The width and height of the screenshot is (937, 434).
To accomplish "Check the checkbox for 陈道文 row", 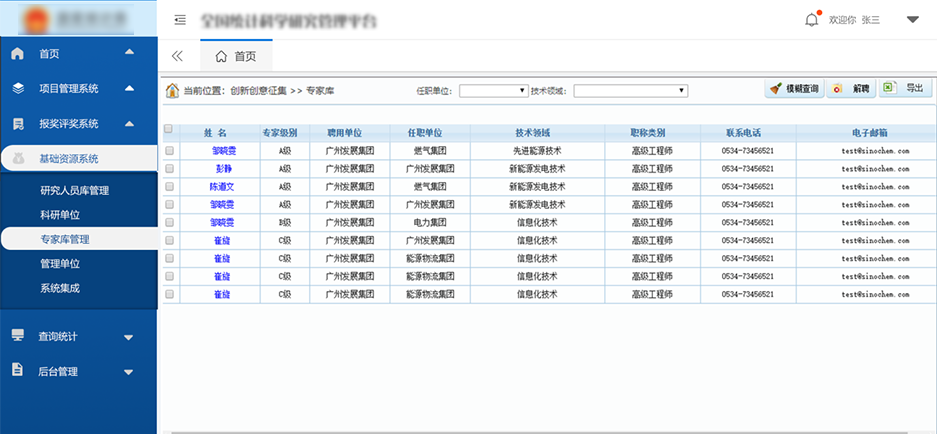I will tap(169, 186).
